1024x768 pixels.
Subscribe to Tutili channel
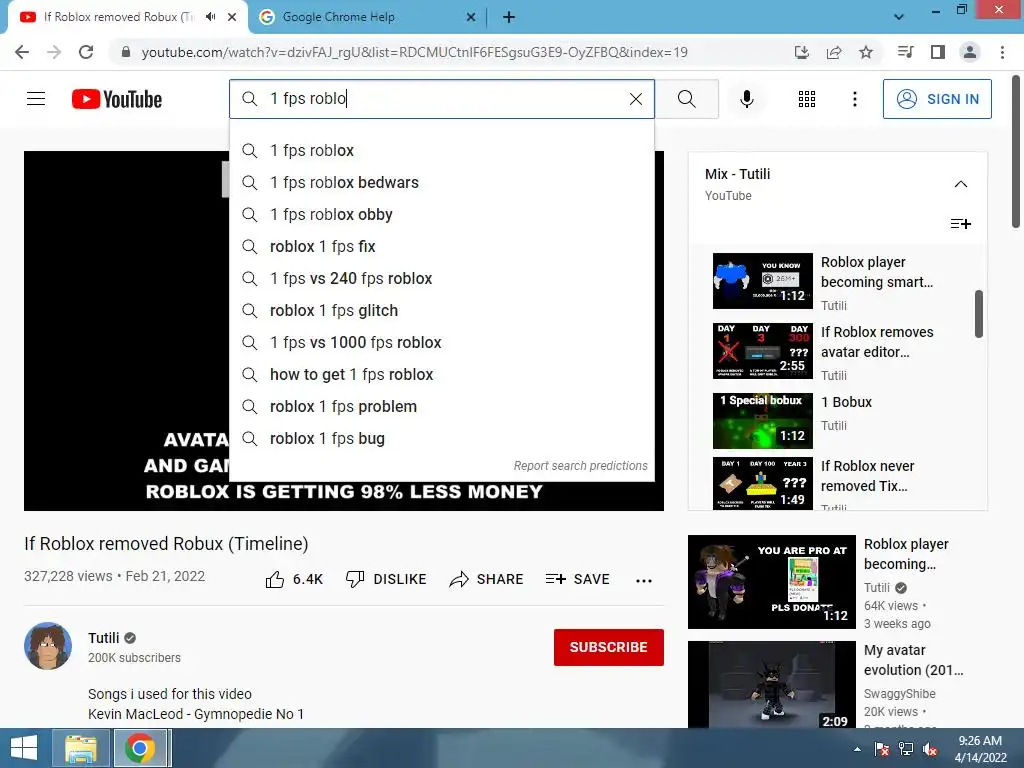(x=609, y=647)
